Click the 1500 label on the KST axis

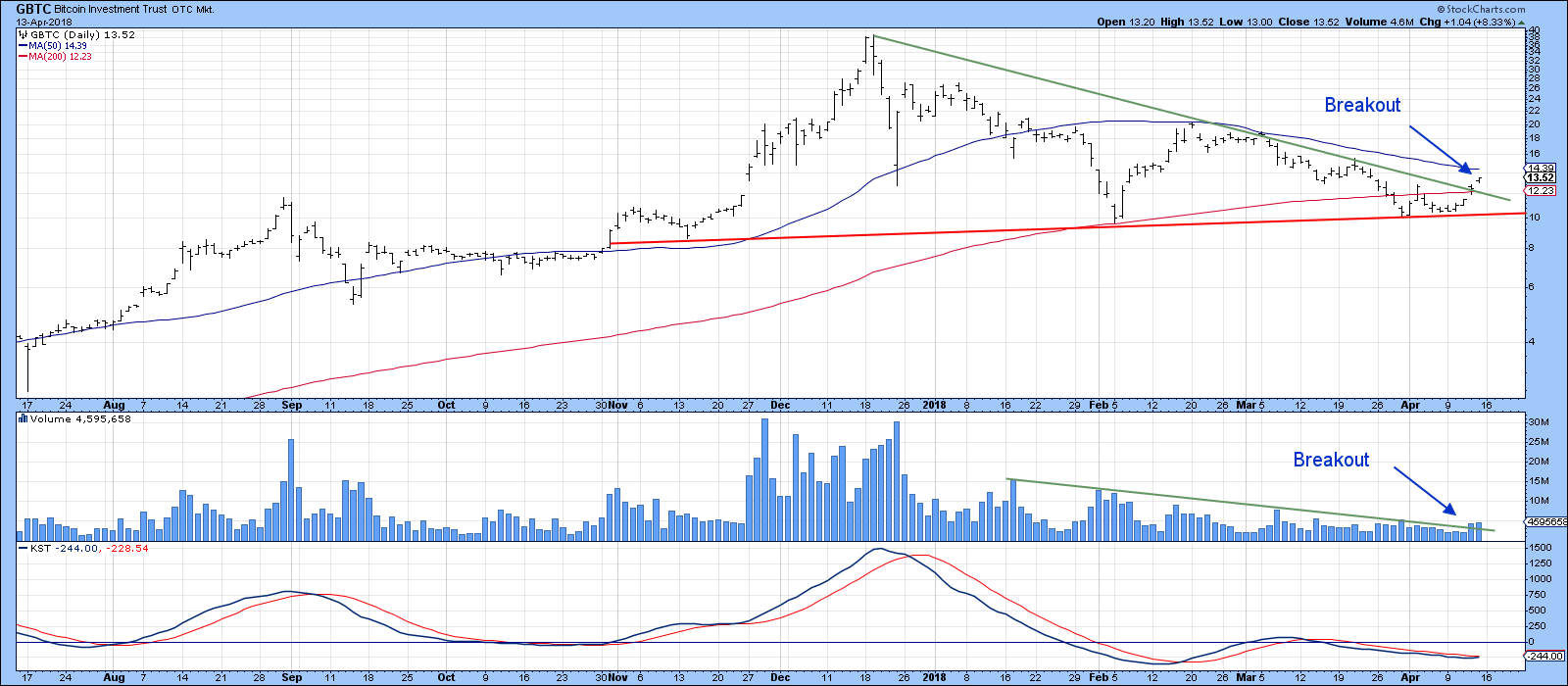pyautogui.click(x=1541, y=548)
